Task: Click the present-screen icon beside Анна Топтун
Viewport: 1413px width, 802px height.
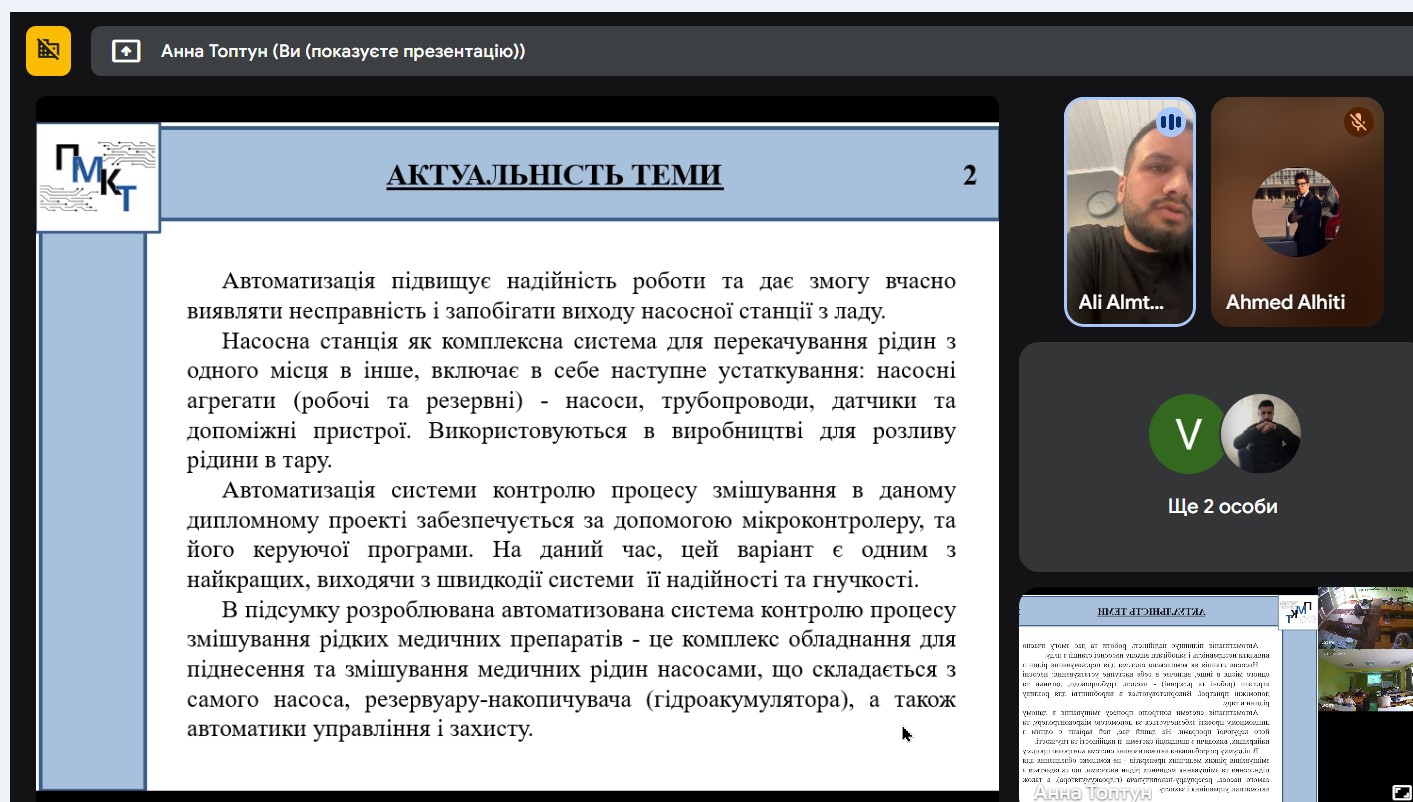Action: 126,51
